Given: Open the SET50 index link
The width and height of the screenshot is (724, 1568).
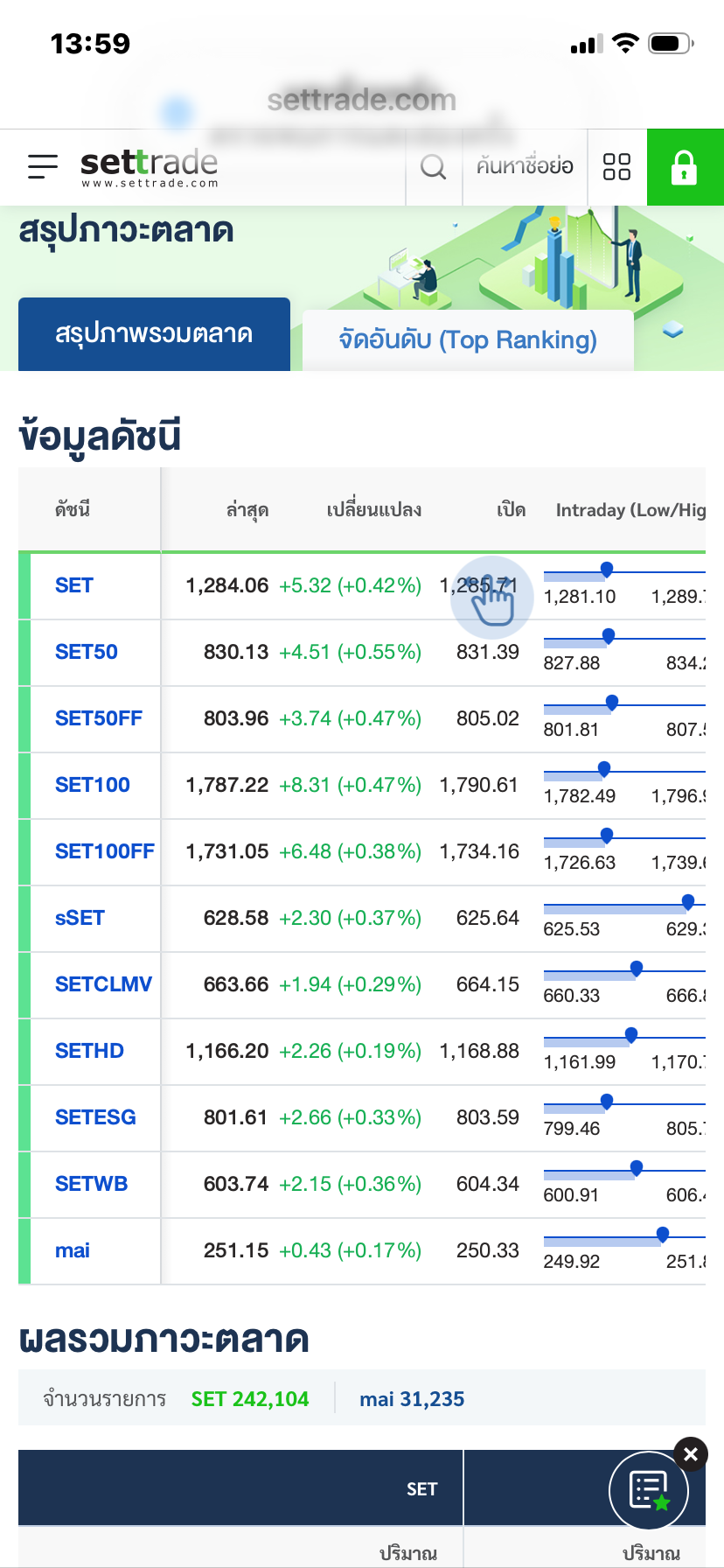Looking at the screenshot, I should pyautogui.click(x=87, y=652).
